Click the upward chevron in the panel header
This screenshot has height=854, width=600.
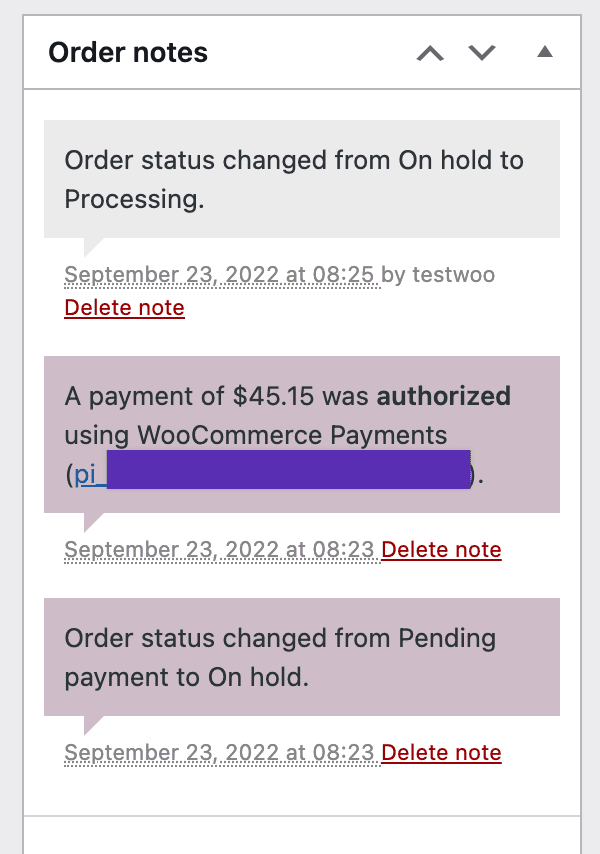[430, 55]
